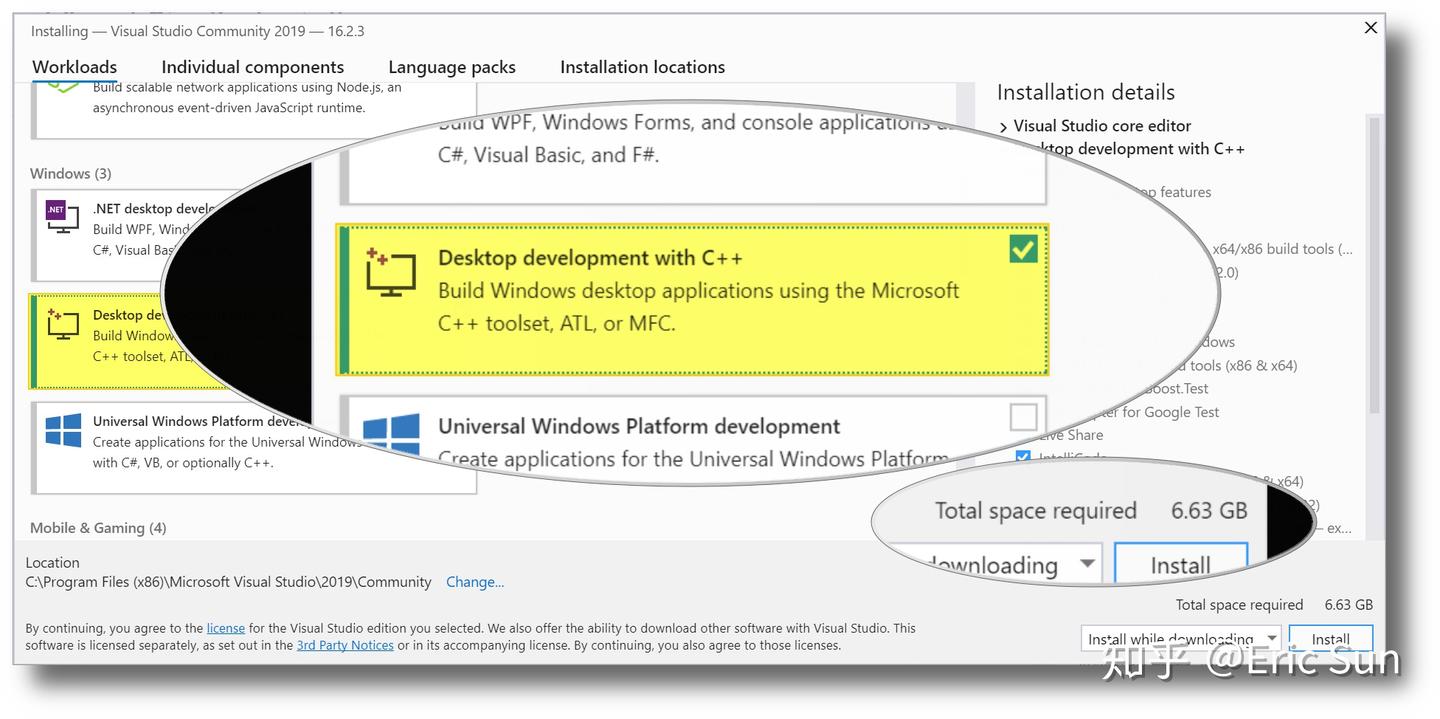1440x719 pixels.
Task: Switch to the Individual components tab
Action: [253, 66]
